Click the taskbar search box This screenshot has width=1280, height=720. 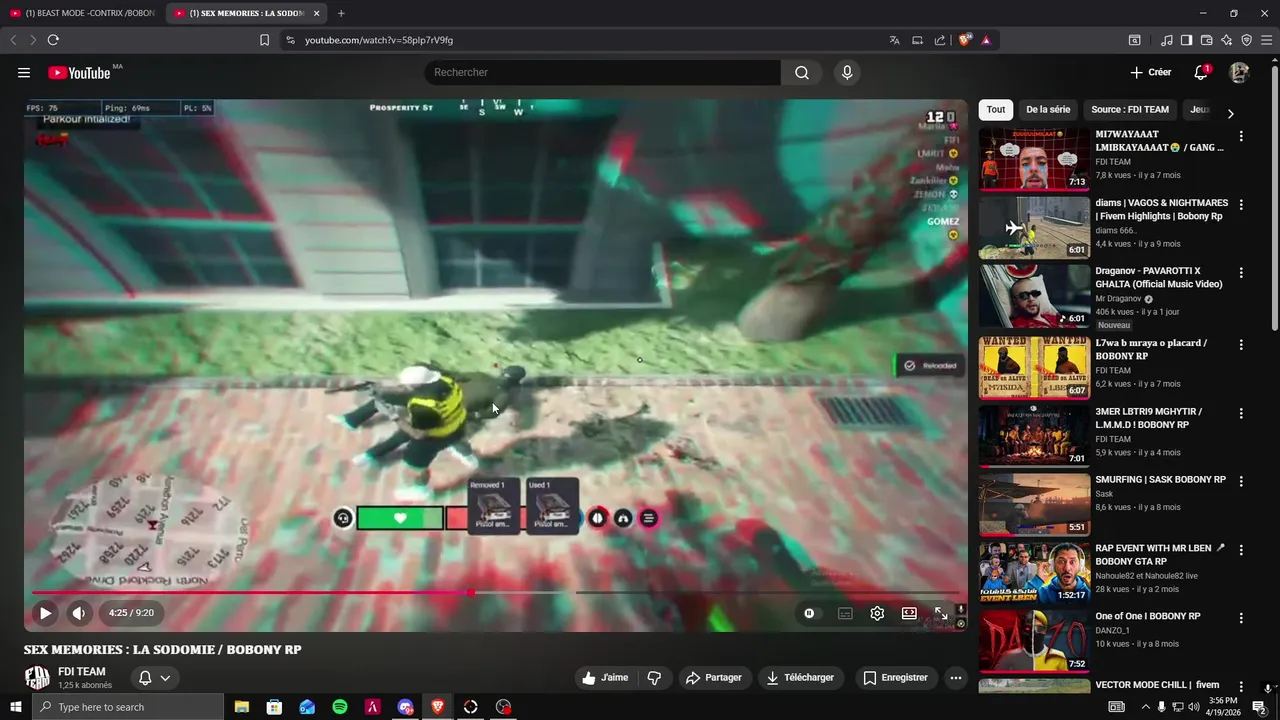[x=128, y=707]
